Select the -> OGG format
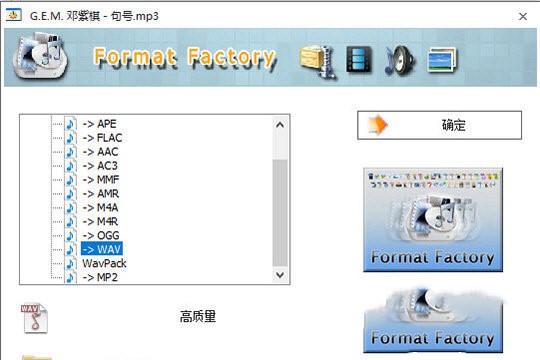540x360 pixels. click(x=101, y=236)
